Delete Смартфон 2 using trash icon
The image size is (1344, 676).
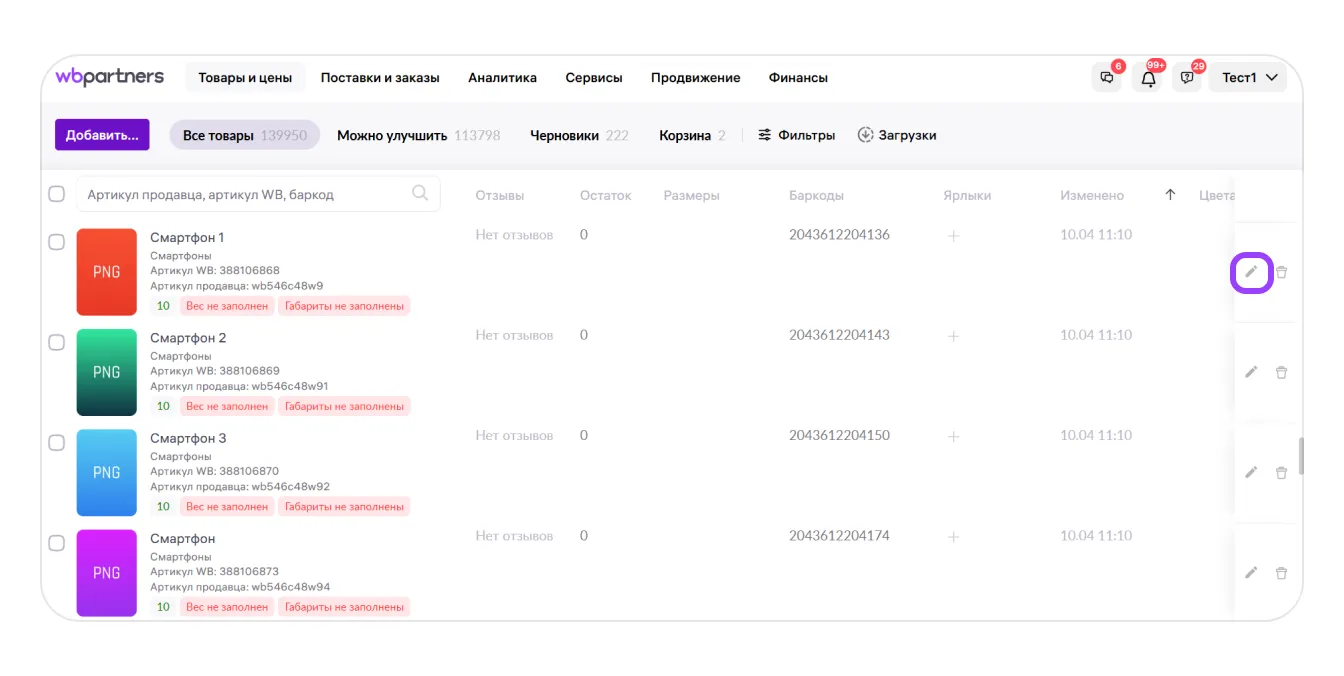pos(1281,372)
